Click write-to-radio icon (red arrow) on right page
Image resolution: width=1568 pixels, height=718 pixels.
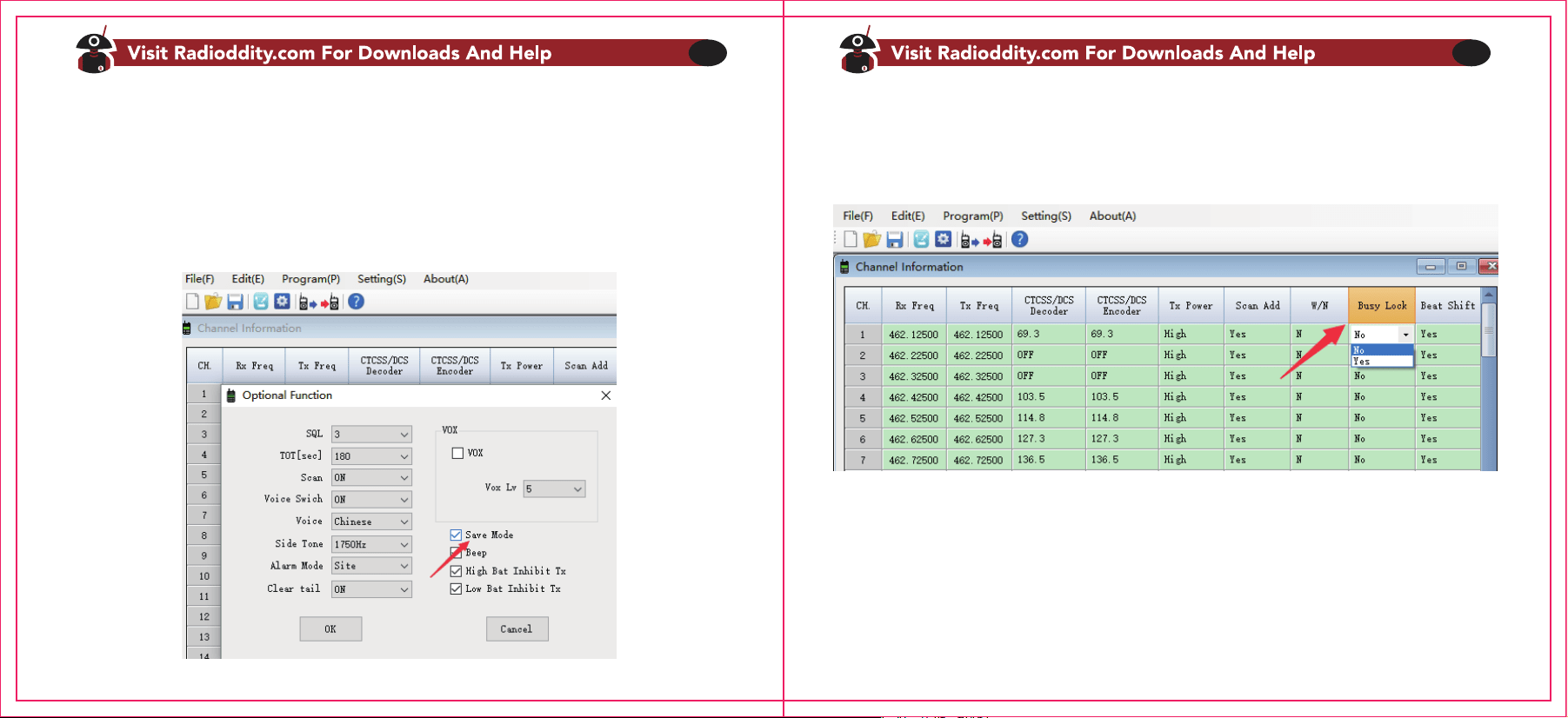[992, 240]
